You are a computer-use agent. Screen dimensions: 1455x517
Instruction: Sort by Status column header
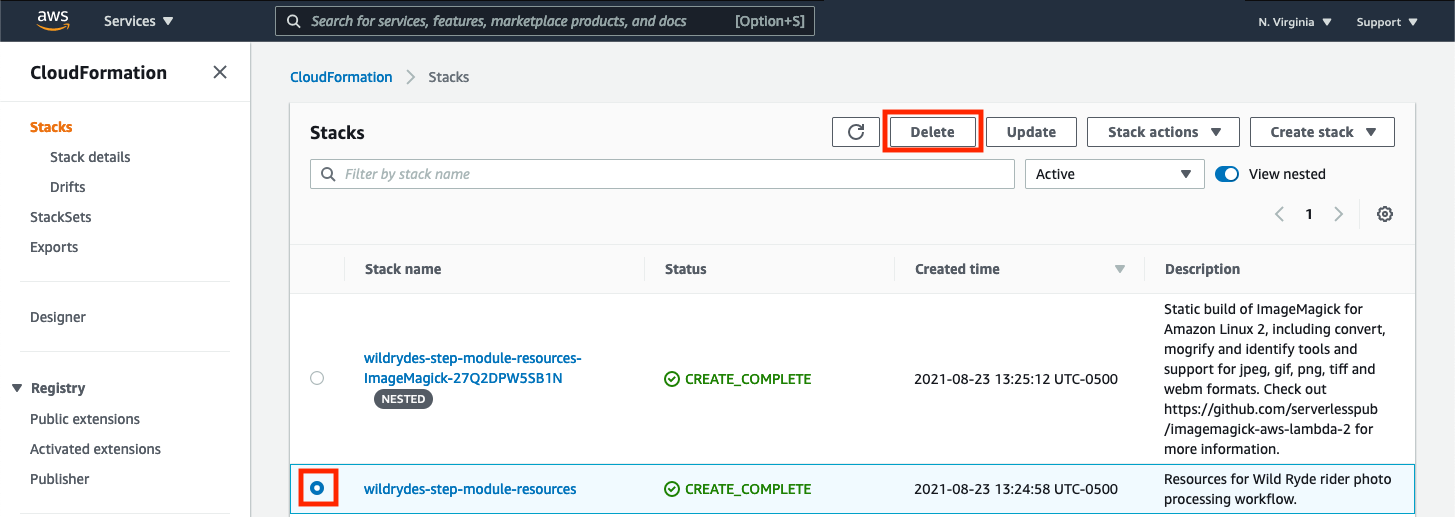pos(686,269)
